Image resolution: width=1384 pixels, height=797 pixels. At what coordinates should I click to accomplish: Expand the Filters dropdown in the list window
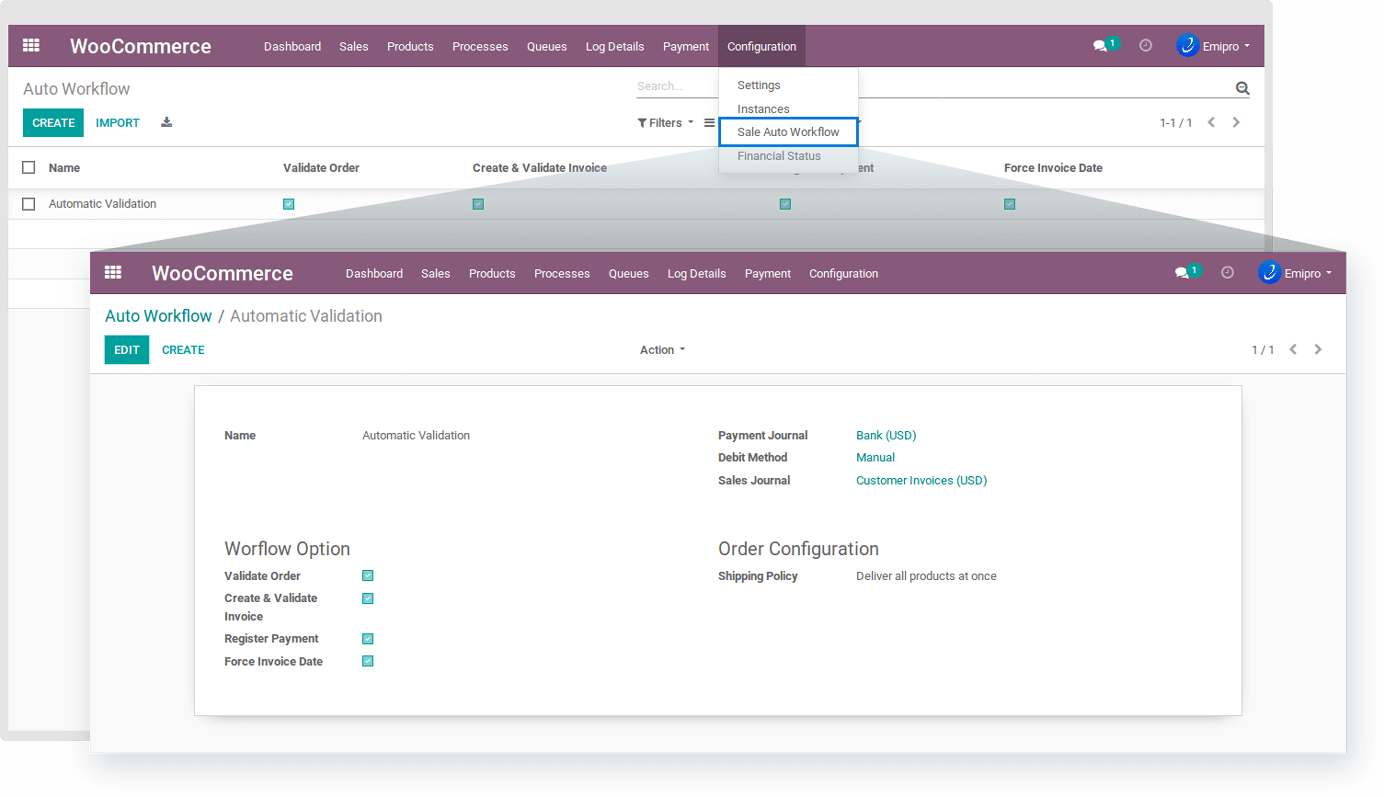click(666, 123)
